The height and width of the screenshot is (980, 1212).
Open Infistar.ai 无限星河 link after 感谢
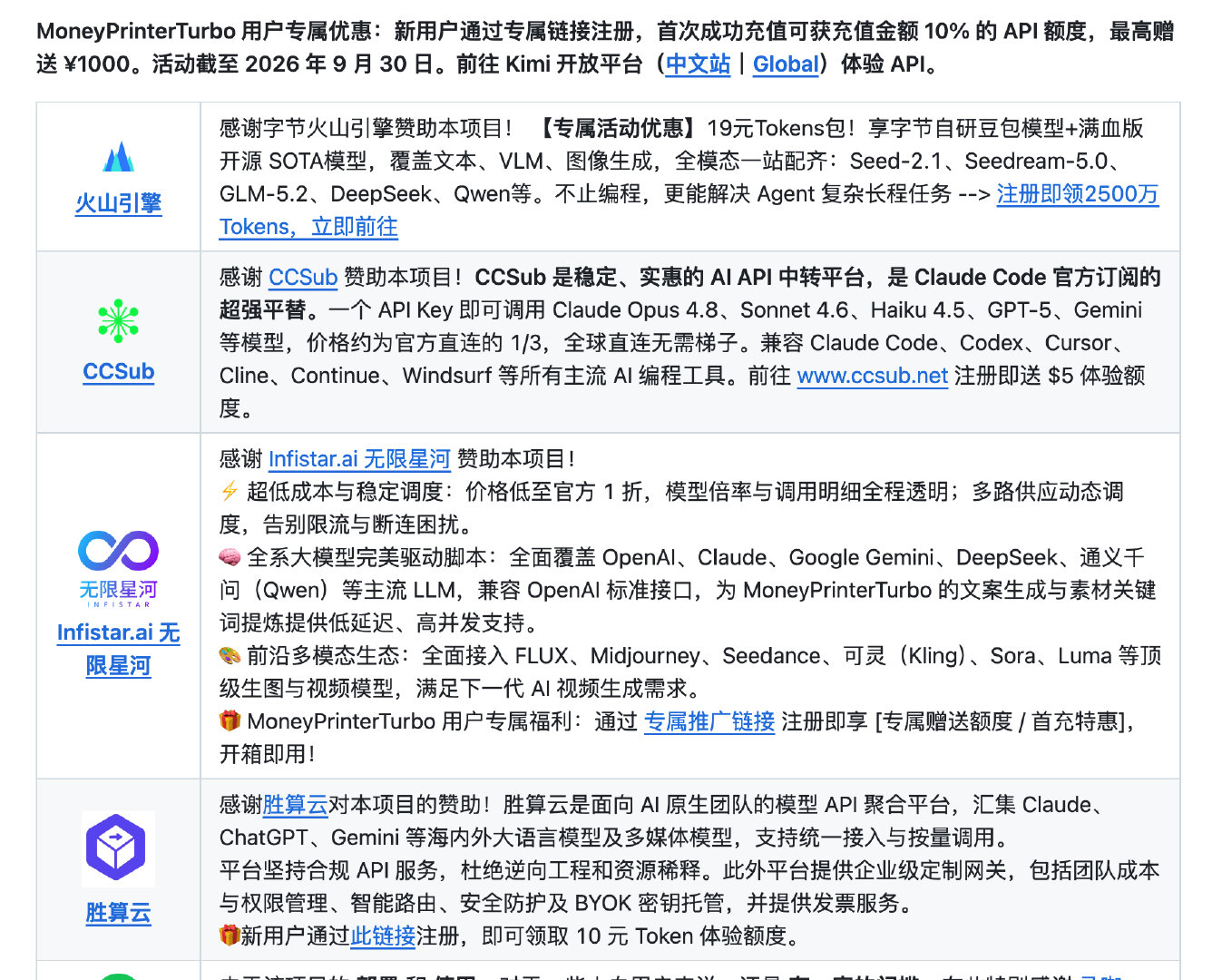(x=359, y=459)
